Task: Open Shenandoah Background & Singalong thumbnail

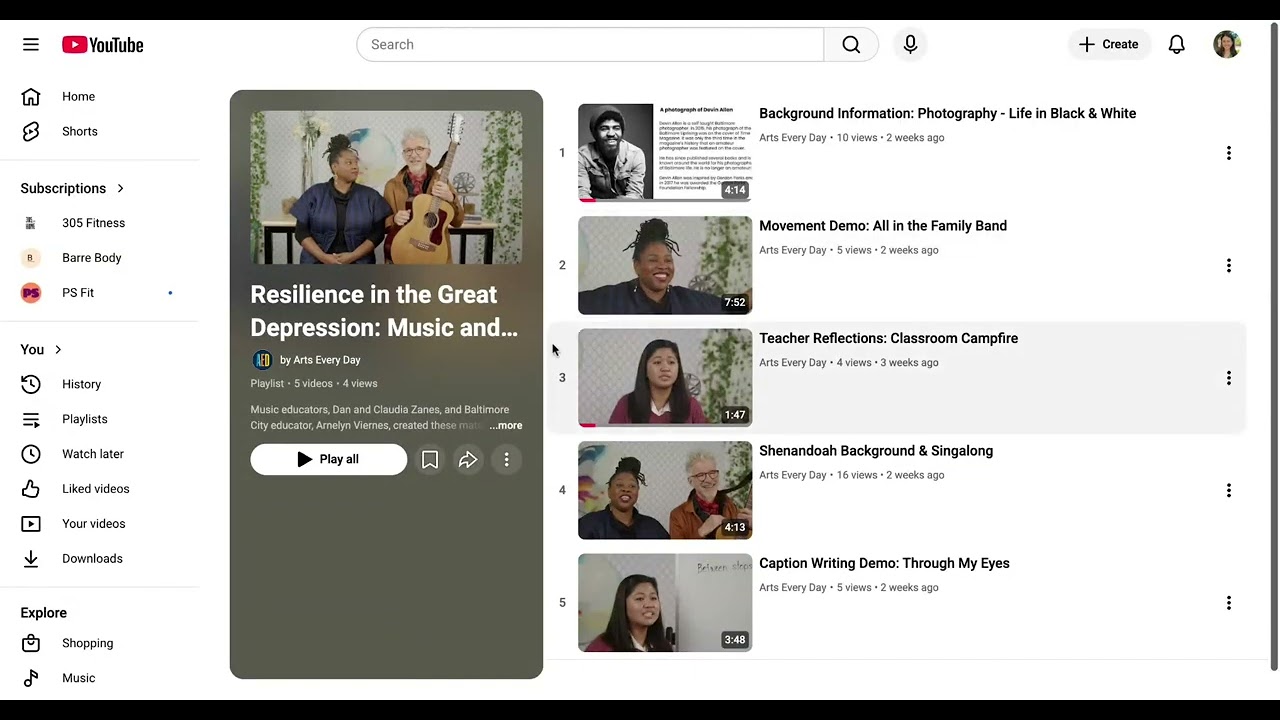Action: (x=665, y=490)
